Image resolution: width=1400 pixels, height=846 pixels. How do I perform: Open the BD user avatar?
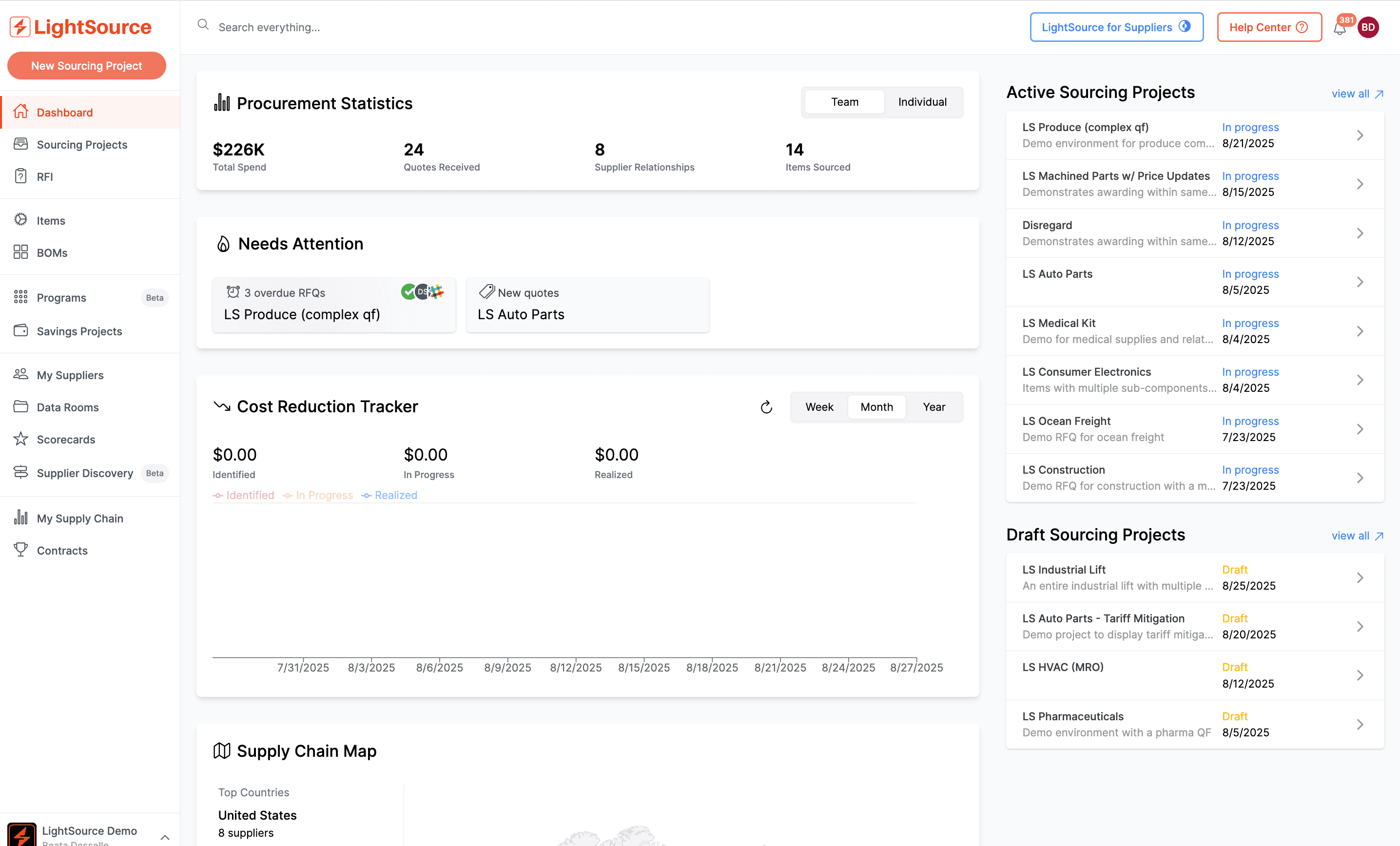pos(1368,27)
